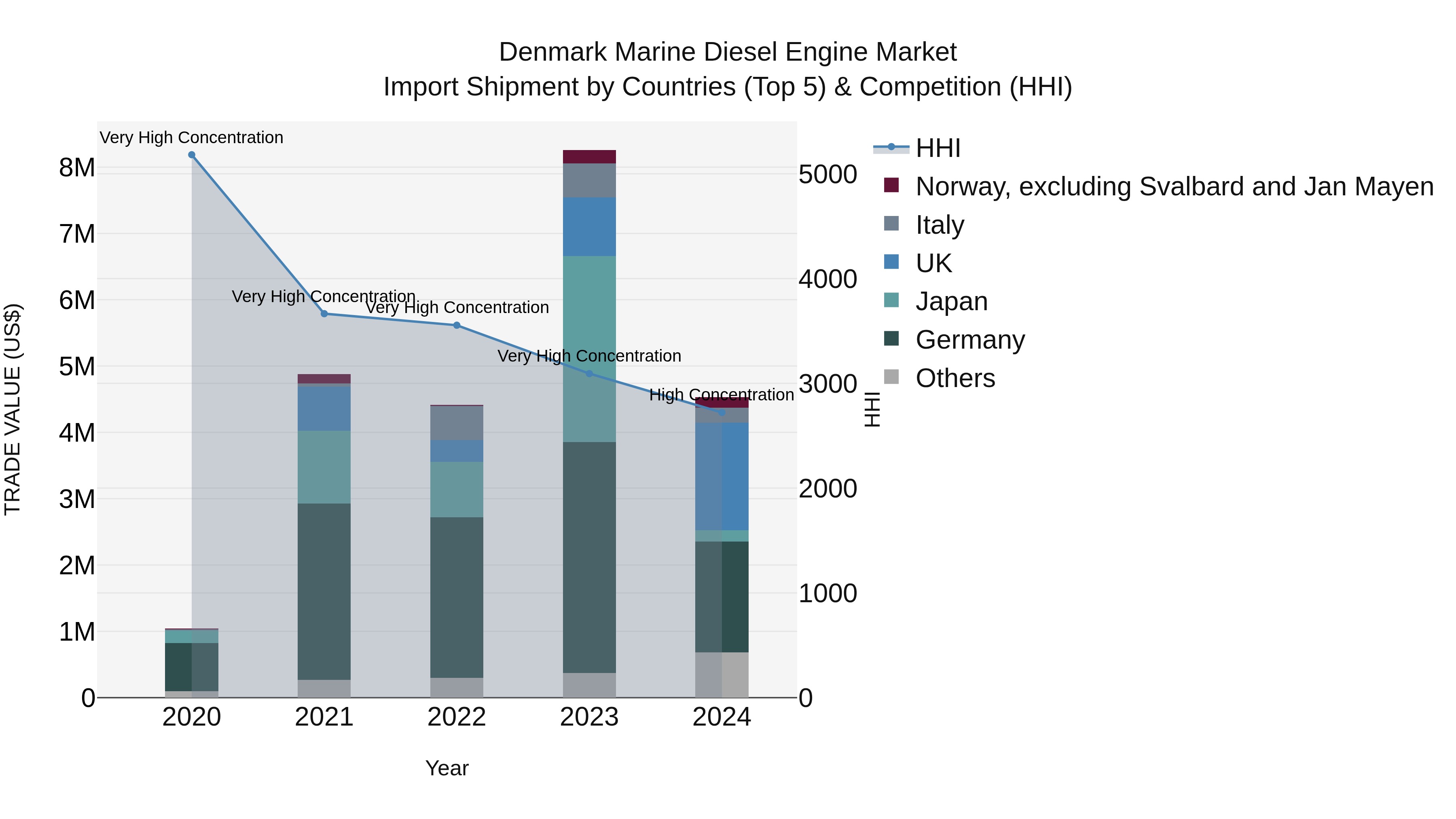1456x819 pixels.
Task: Click the rotated 'HHI' right axis title
Action: coord(872,409)
